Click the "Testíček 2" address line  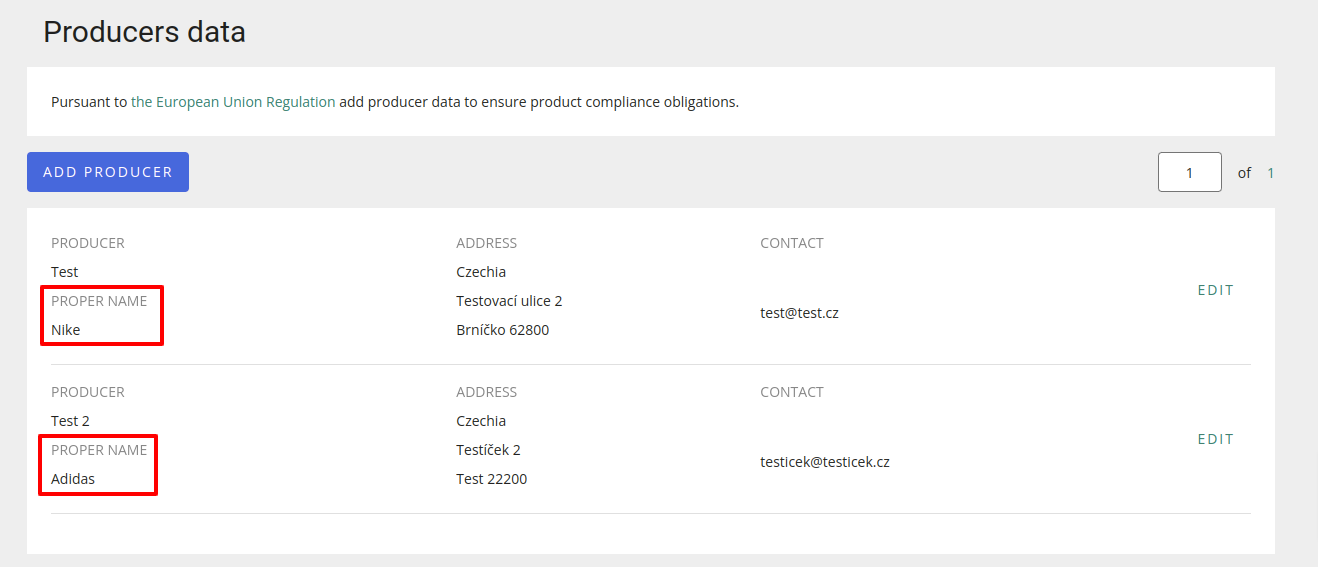488,450
